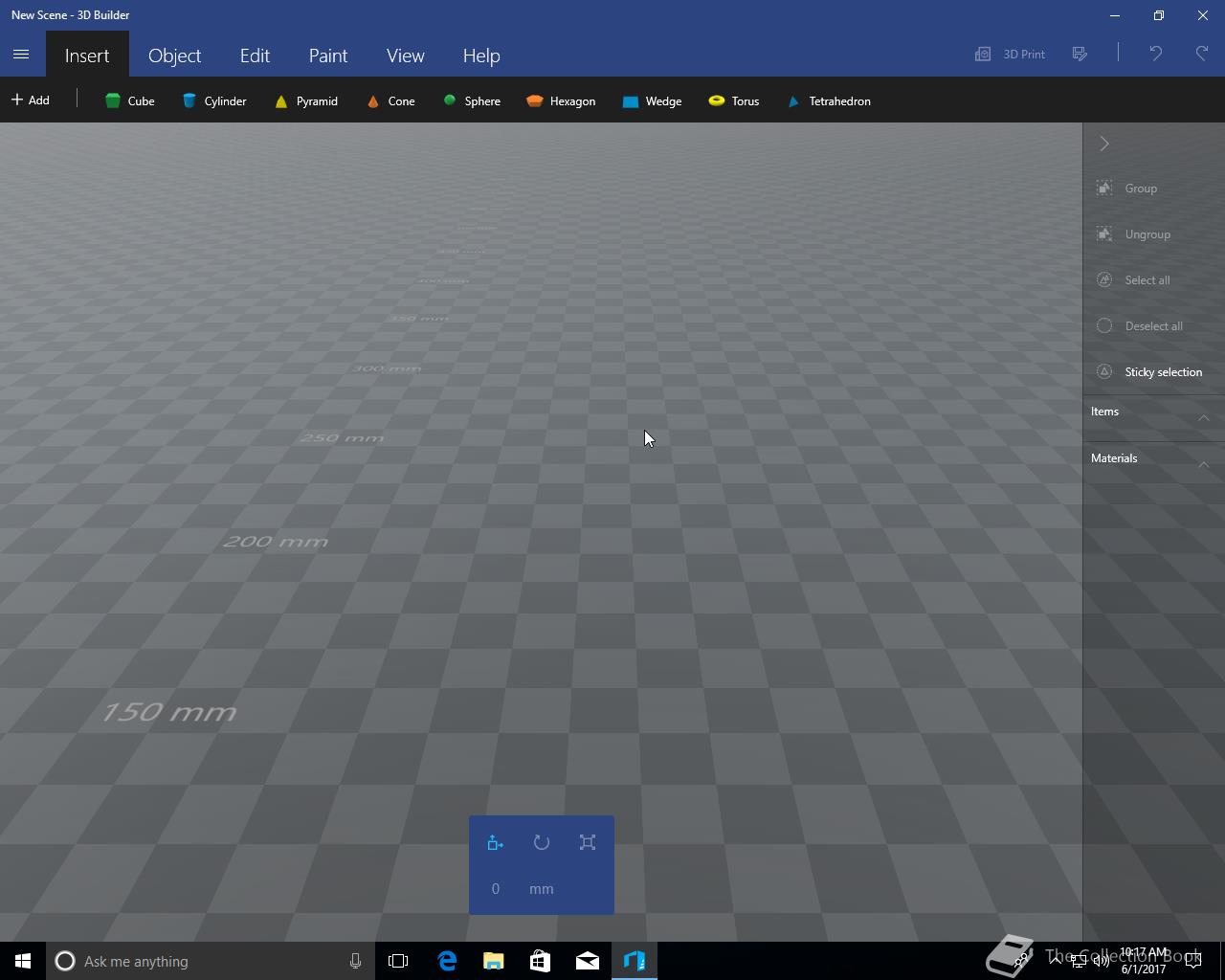Click the value field showing 0
Screen dimensions: 1225x980
click(496, 888)
